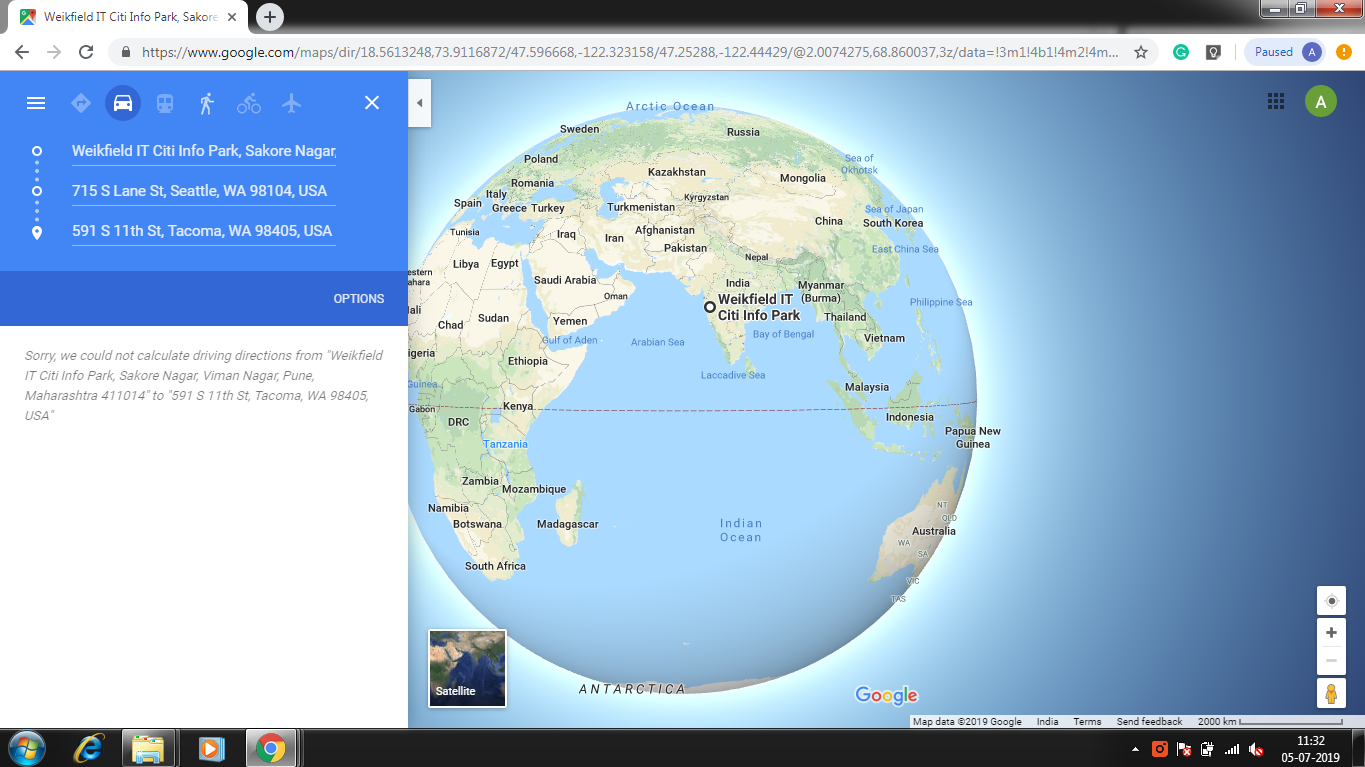Launch Internet Explorer from the taskbar
Screen dimensions: 1365x767
click(90, 748)
